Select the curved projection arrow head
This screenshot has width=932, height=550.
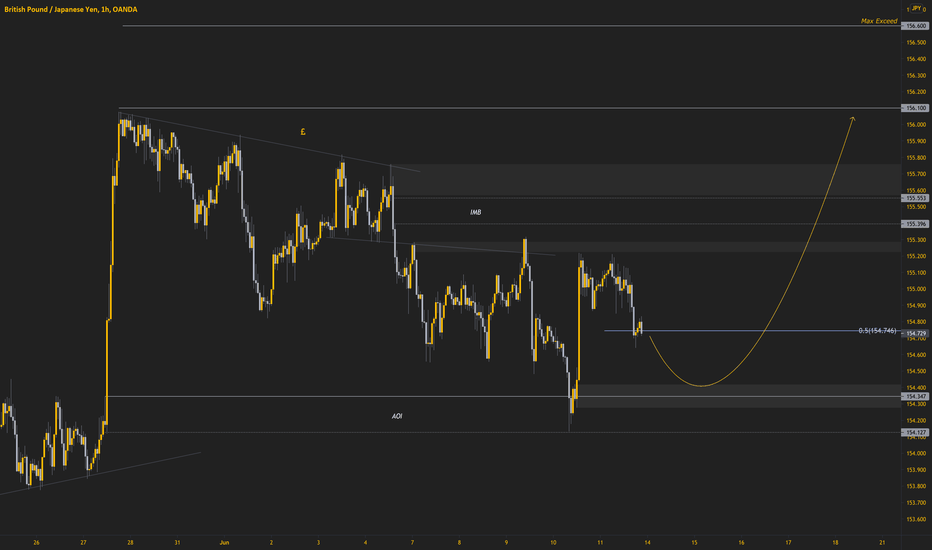852,119
